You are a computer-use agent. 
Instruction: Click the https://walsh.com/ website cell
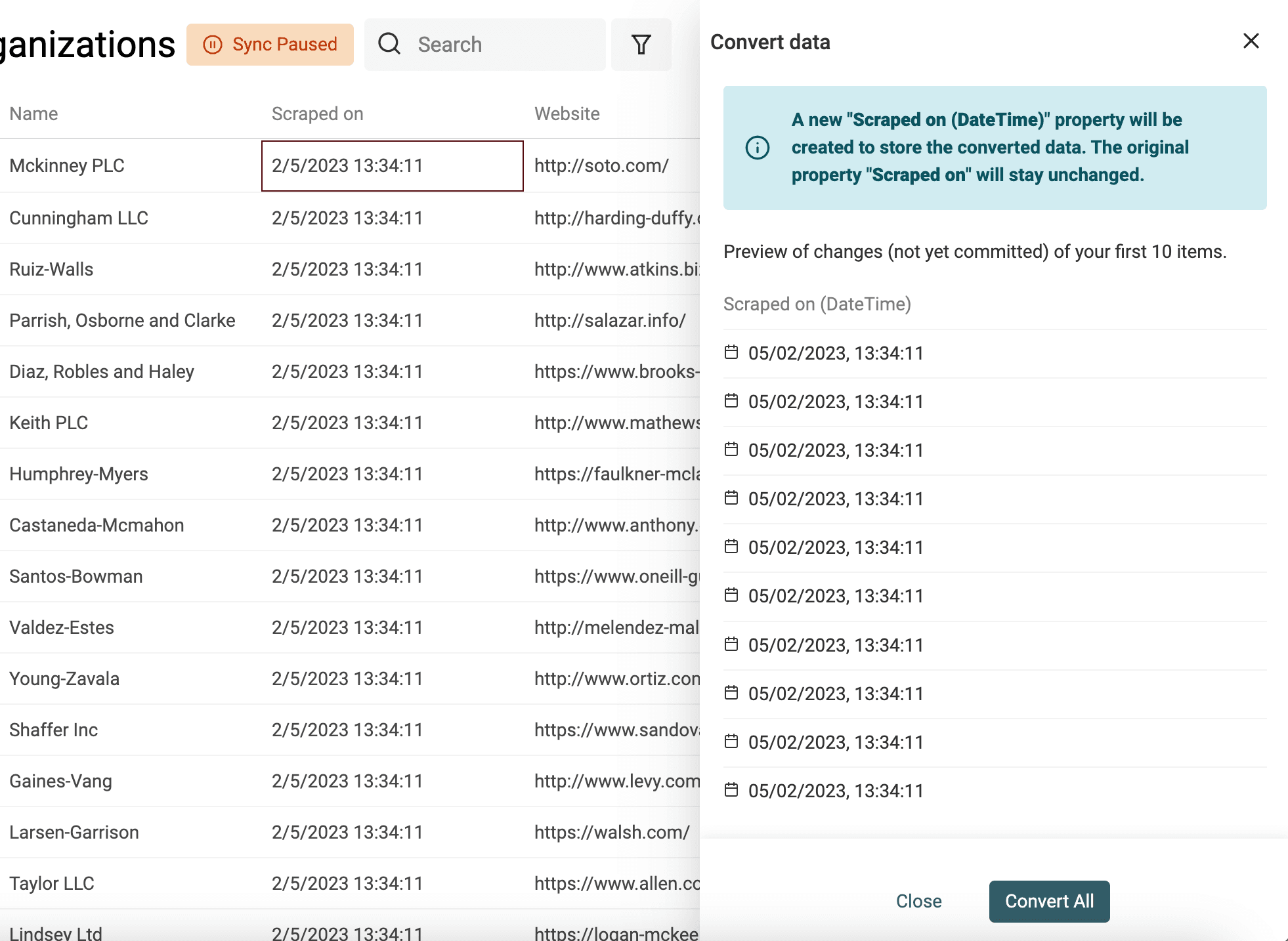coord(612,833)
